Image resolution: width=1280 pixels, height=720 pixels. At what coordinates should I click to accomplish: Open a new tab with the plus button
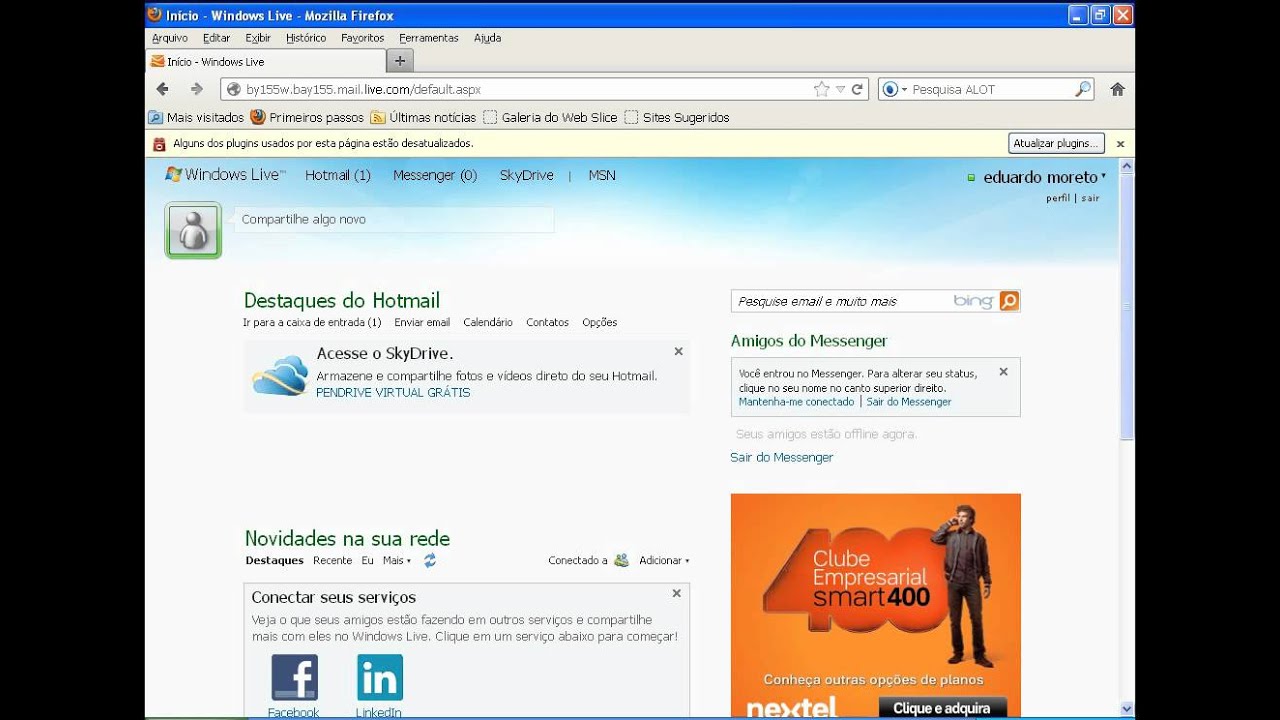[x=399, y=61]
